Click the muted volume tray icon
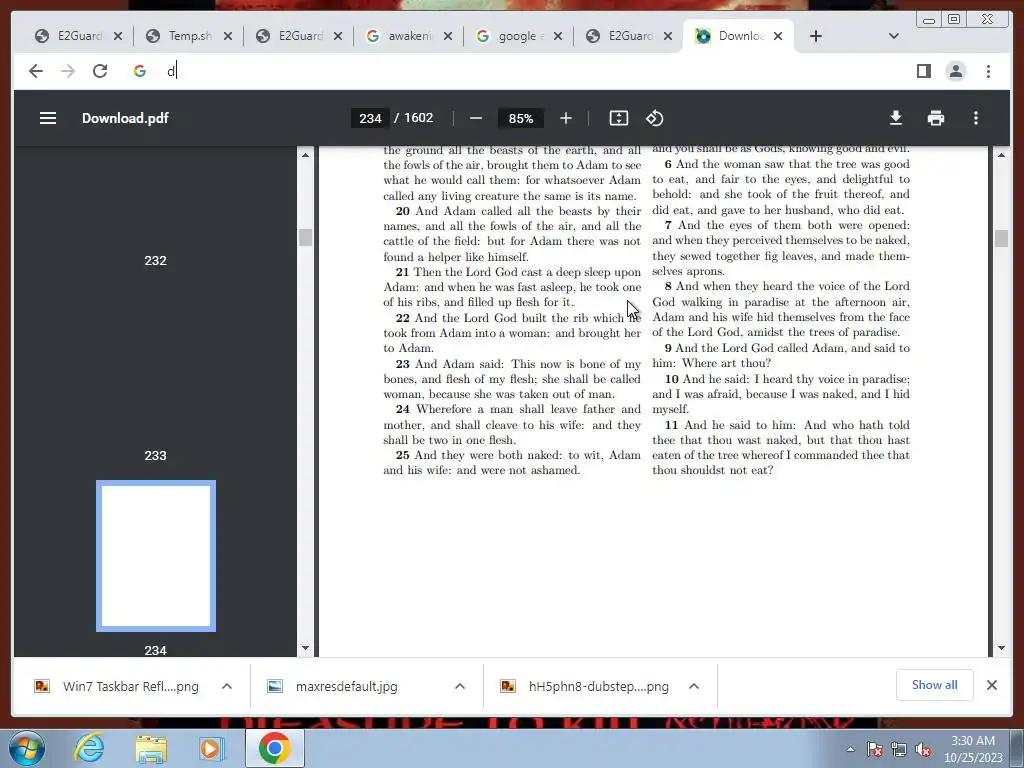This screenshot has width=1024, height=768. tap(923, 749)
